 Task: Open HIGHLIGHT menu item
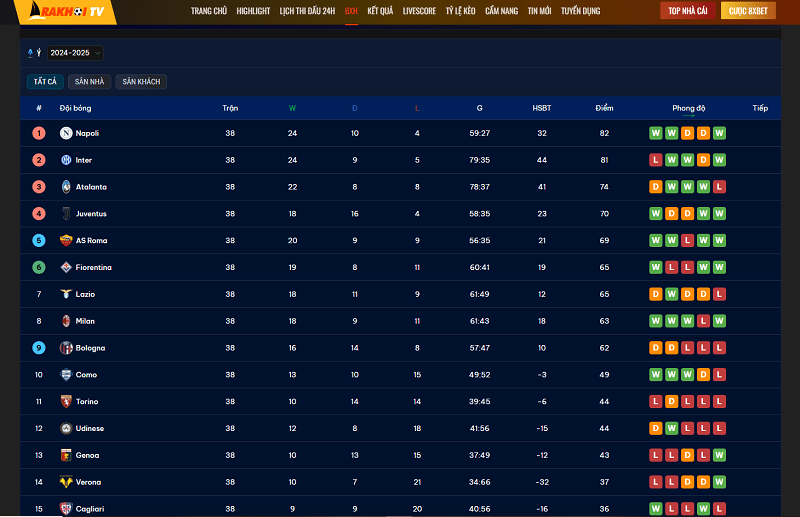point(253,11)
